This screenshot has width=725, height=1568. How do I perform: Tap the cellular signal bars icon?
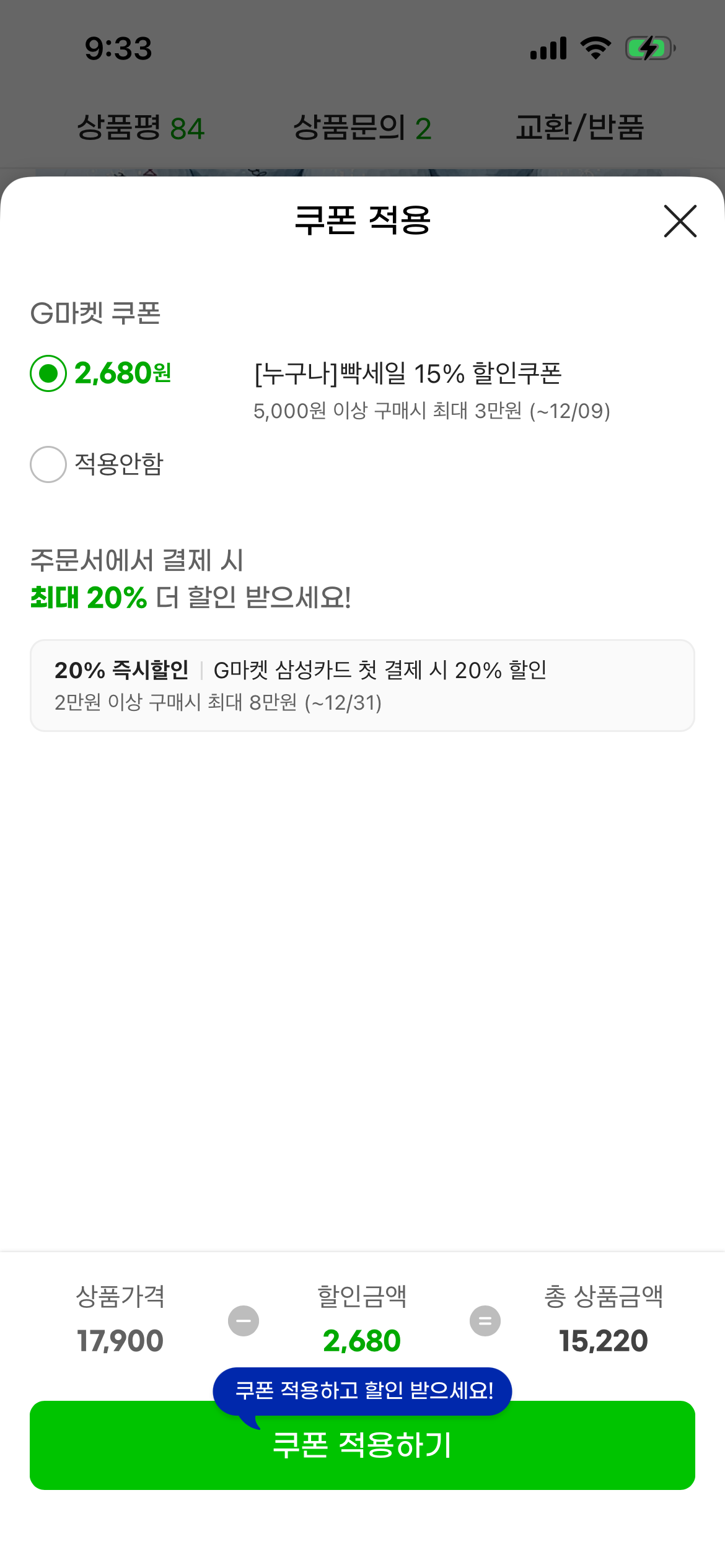tap(548, 48)
